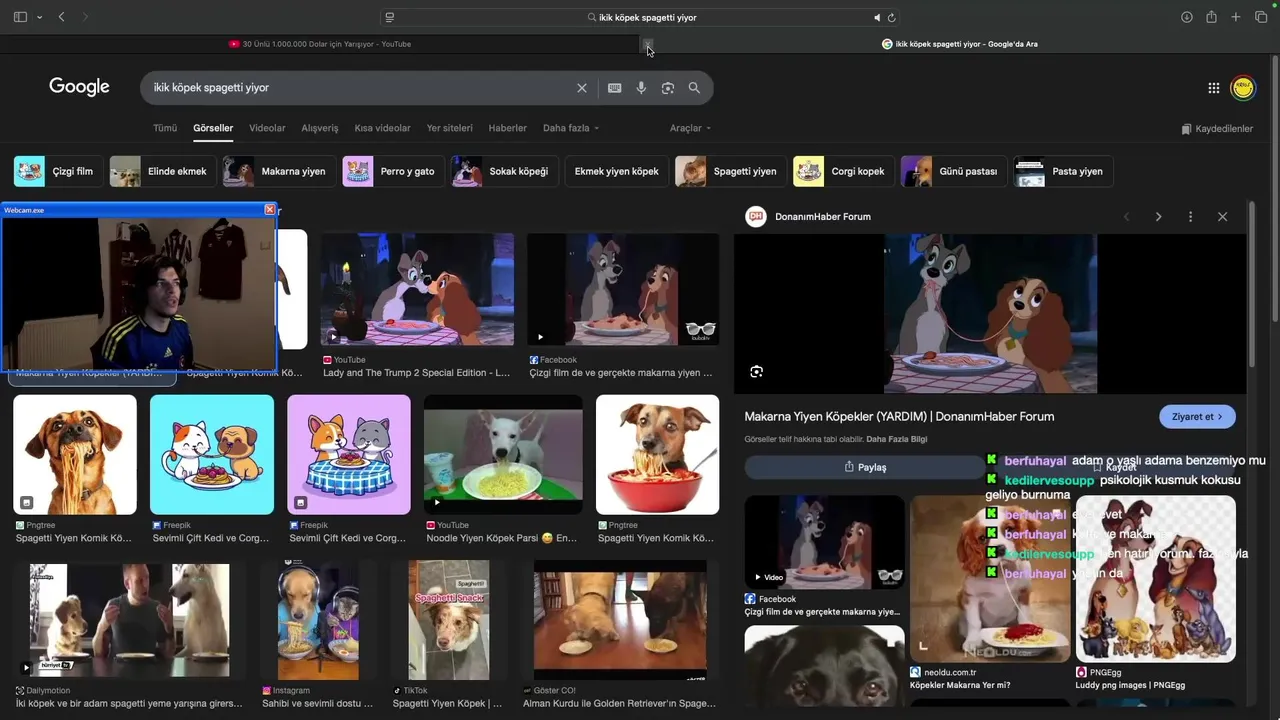Image resolution: width=1280 pixels, height=720 pixels.
Task: Click the Google search text field
Action: (360, 88)
